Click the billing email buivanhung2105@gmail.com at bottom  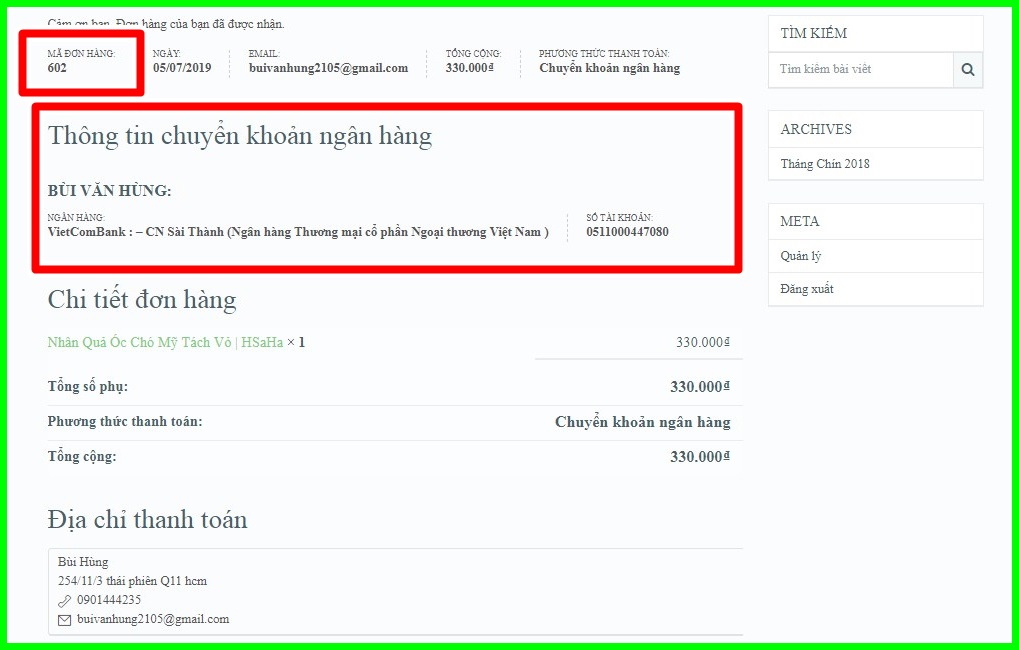(x=153, y=619)
